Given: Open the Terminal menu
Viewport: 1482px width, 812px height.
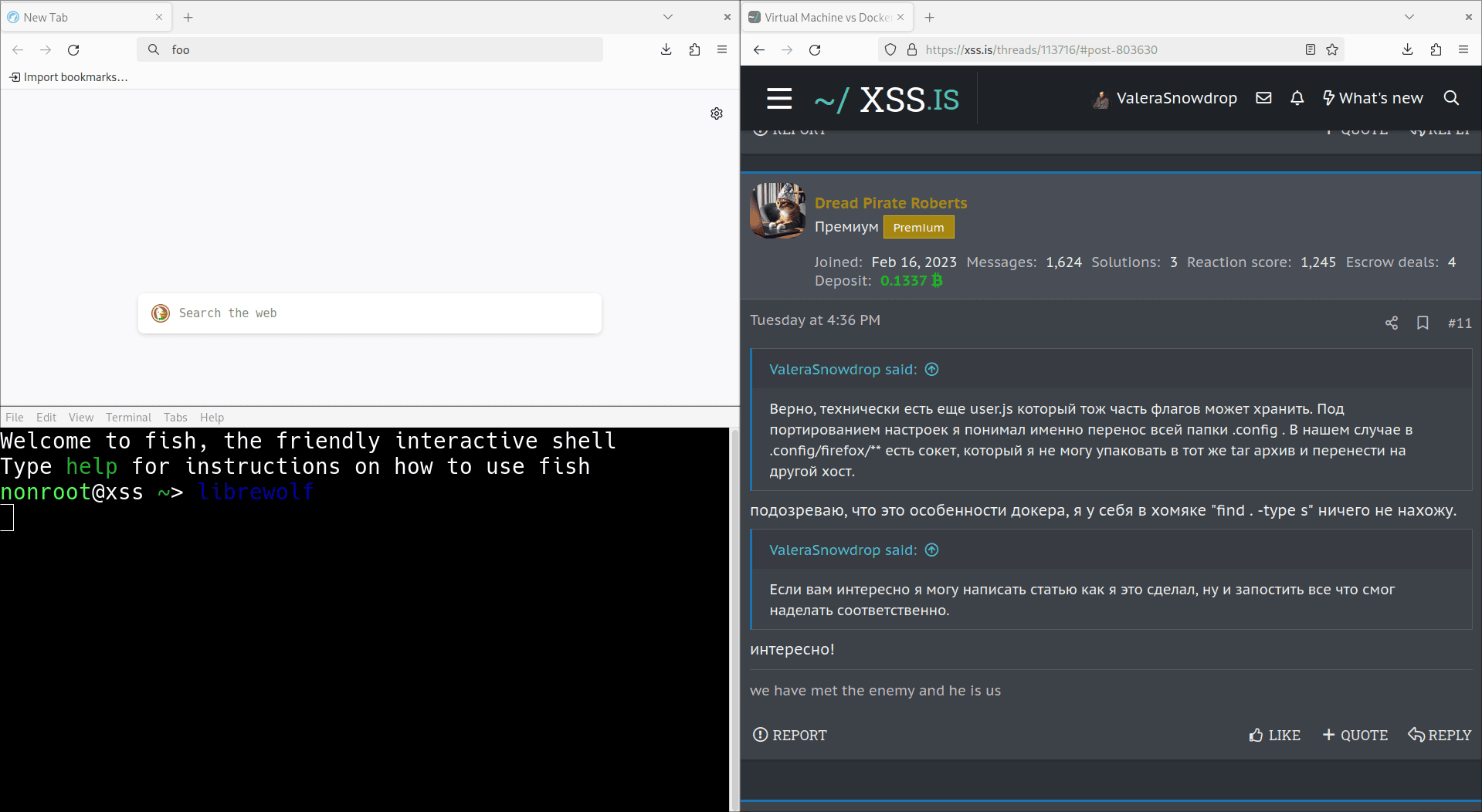Looking at the screenshot, I should (x=128, y=418).
